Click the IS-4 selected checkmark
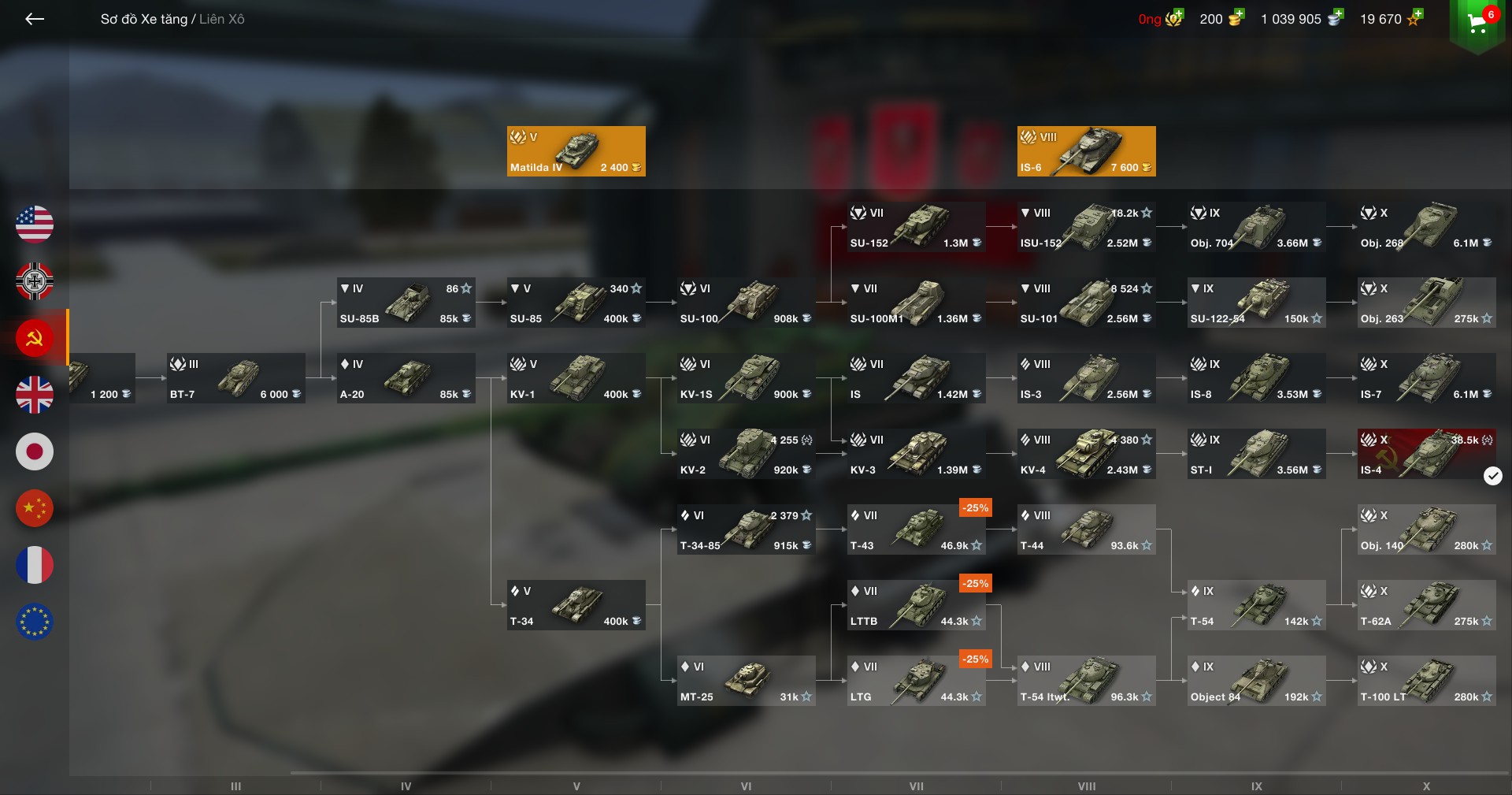Screen dimensions: 1512x795 pyautogui.click(x=1492, y=475)
